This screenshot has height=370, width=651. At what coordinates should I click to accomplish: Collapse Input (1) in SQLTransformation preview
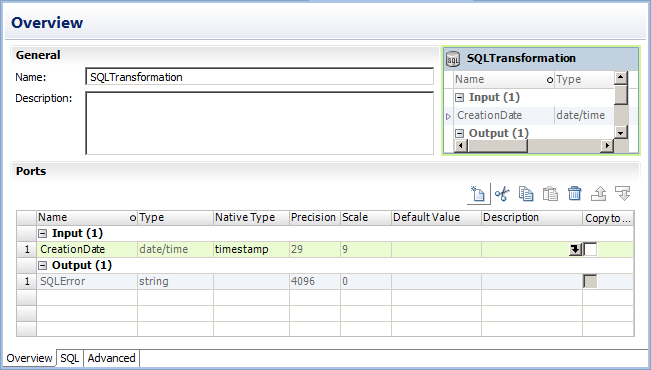click(459, 98)
